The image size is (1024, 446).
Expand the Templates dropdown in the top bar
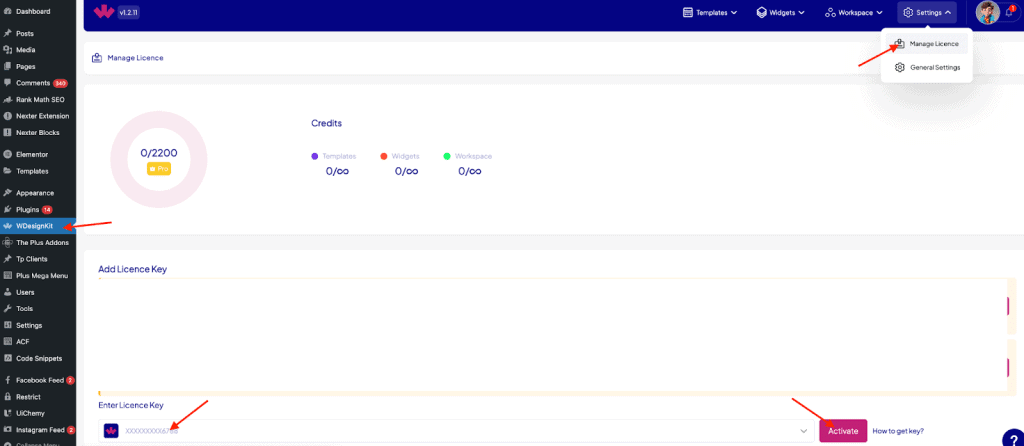click(x=710, y=13)
